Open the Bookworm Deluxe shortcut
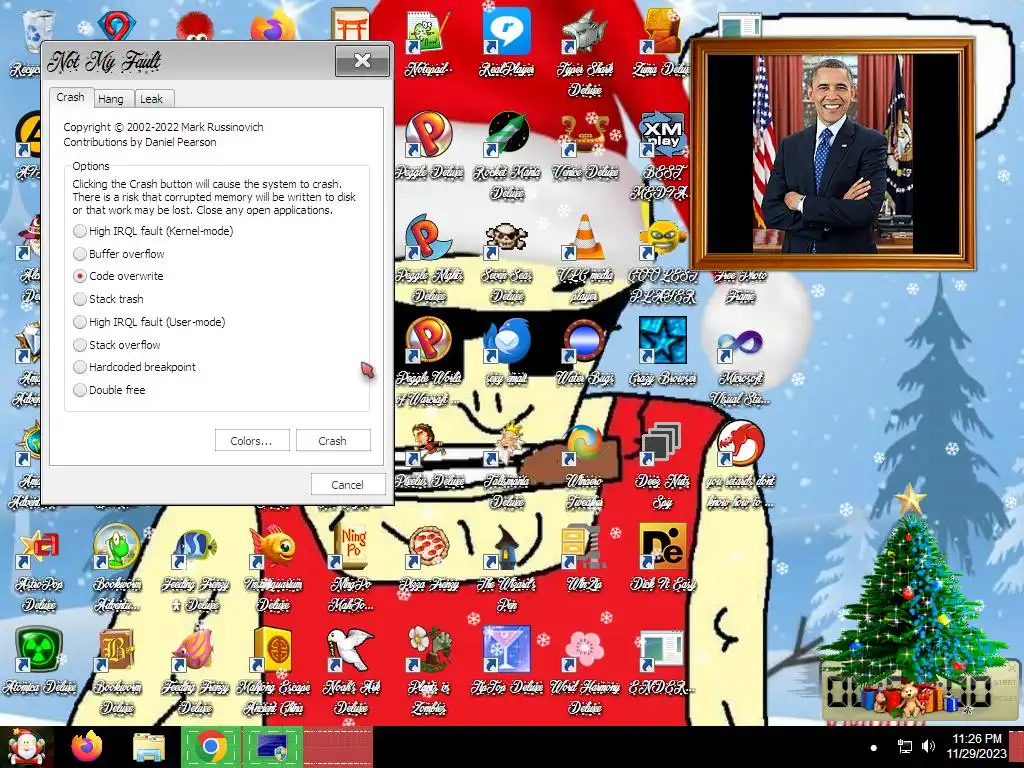Viewport: 1024px width, 768px height. point(117,673)
